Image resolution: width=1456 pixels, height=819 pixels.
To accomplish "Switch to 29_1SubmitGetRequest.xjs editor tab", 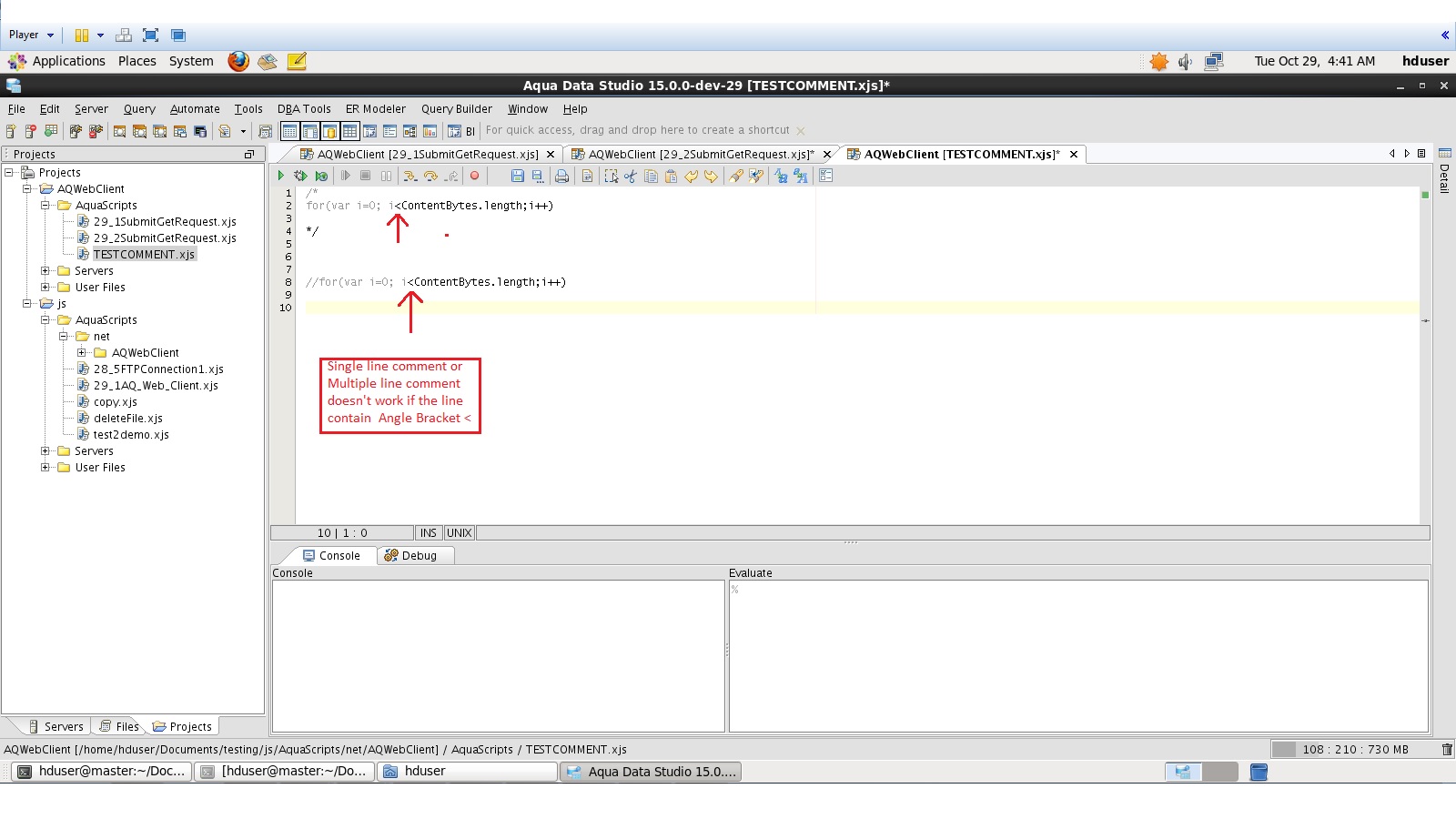I will [x=427, y=155].
